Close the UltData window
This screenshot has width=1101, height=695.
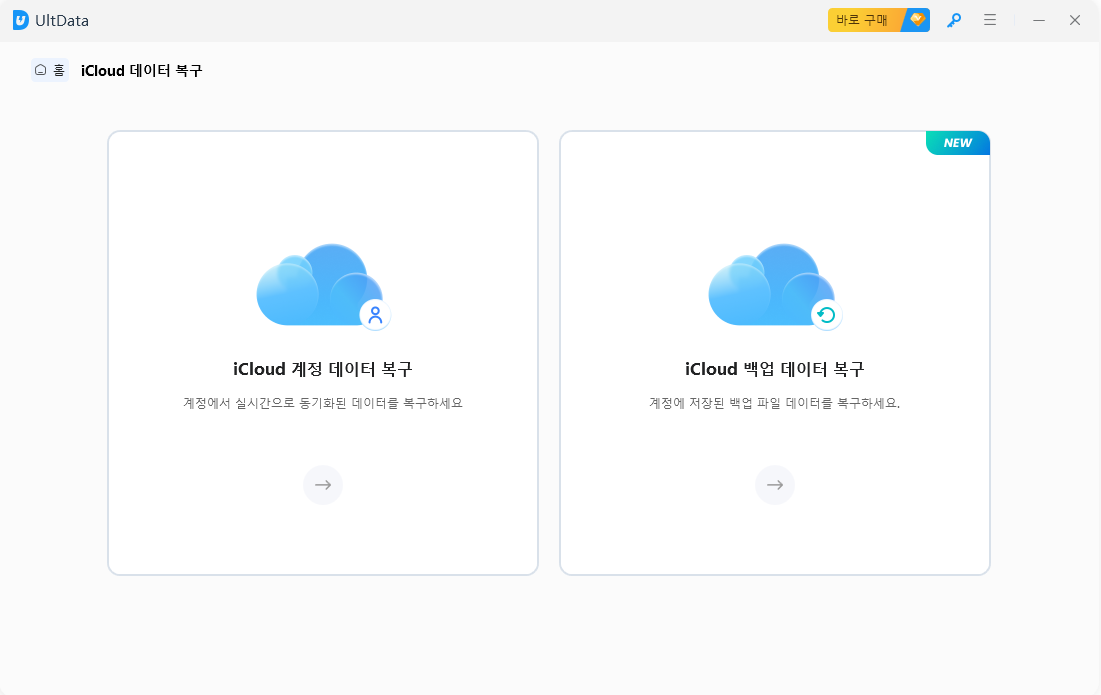pos(1075,20)
